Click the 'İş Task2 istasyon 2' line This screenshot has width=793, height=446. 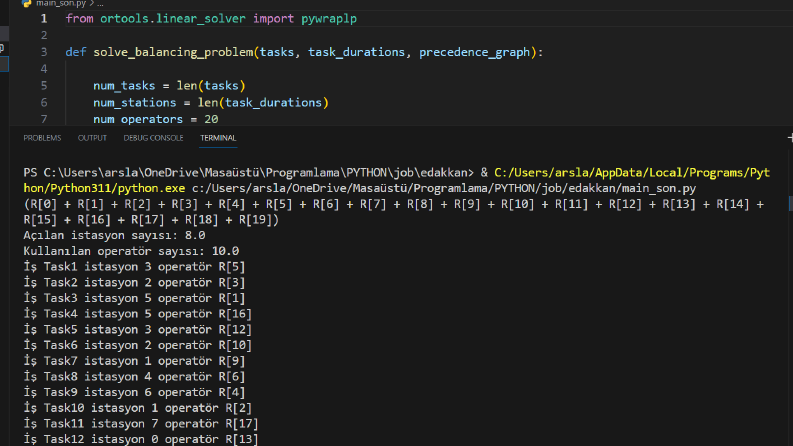[134, 283]
